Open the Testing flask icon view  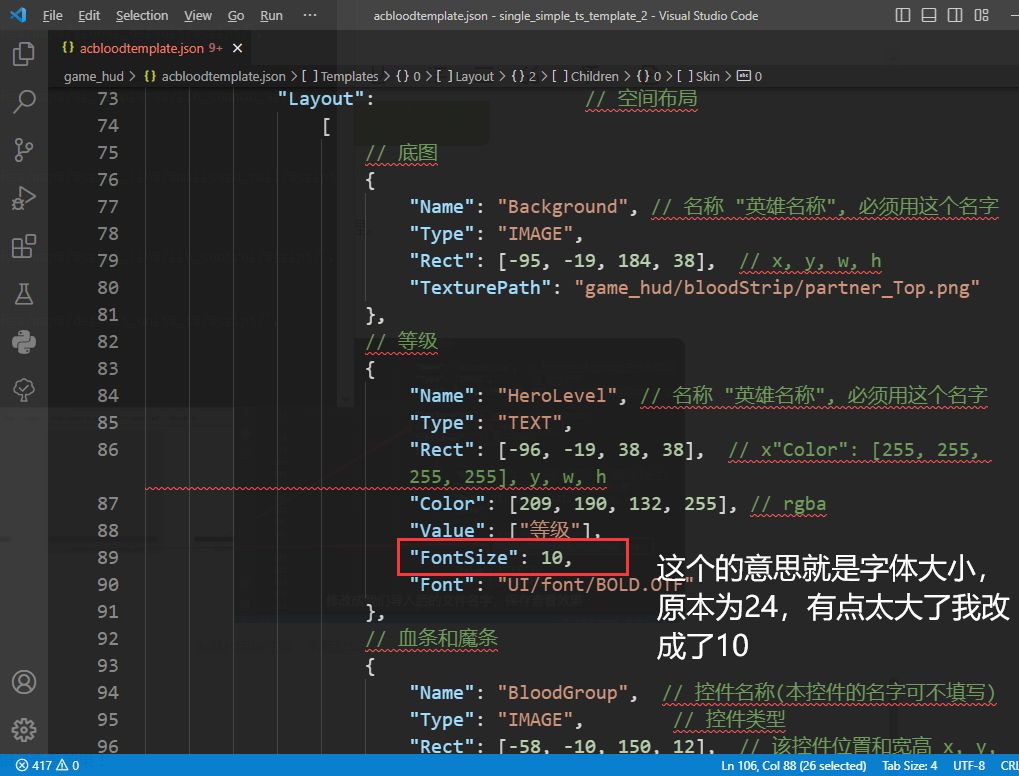tap(23, 294)
